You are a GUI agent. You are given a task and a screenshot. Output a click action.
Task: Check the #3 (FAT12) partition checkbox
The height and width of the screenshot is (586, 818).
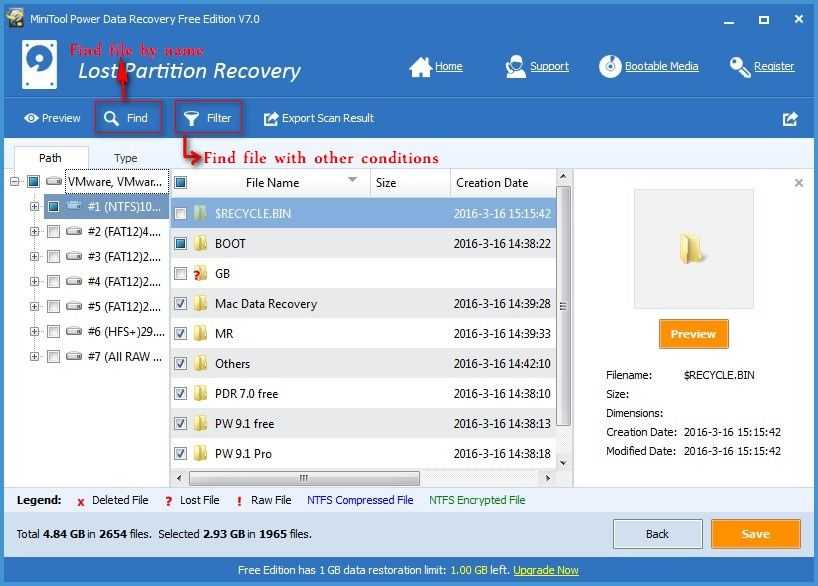(53, 256)
